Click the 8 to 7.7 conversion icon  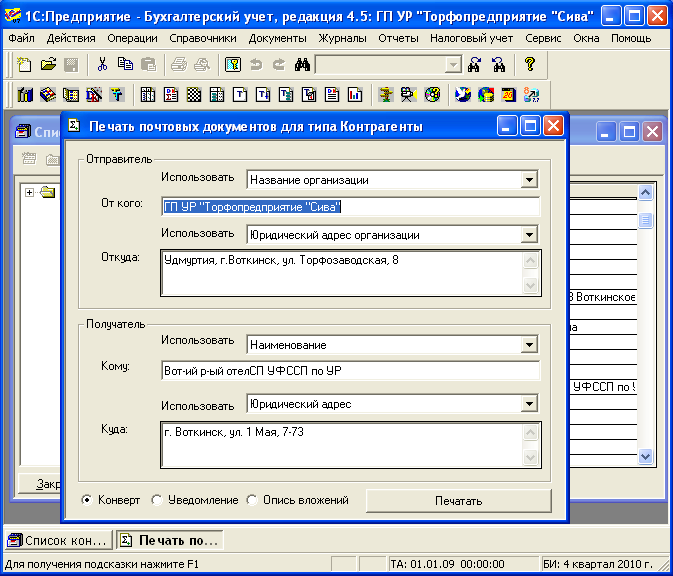point(531,94)
